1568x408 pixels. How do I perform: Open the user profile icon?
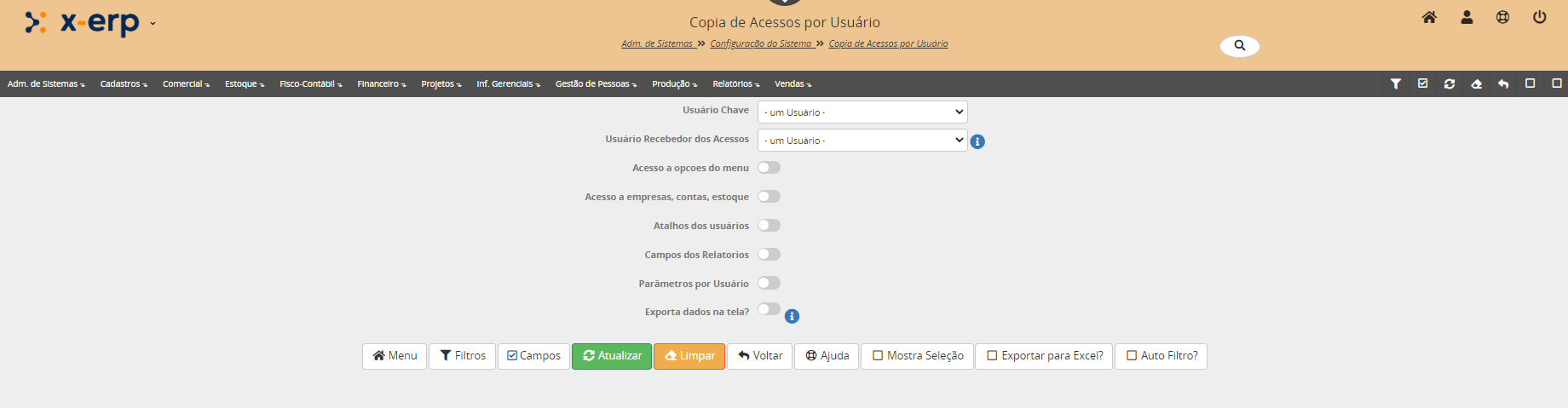[x=1467, y=17]
